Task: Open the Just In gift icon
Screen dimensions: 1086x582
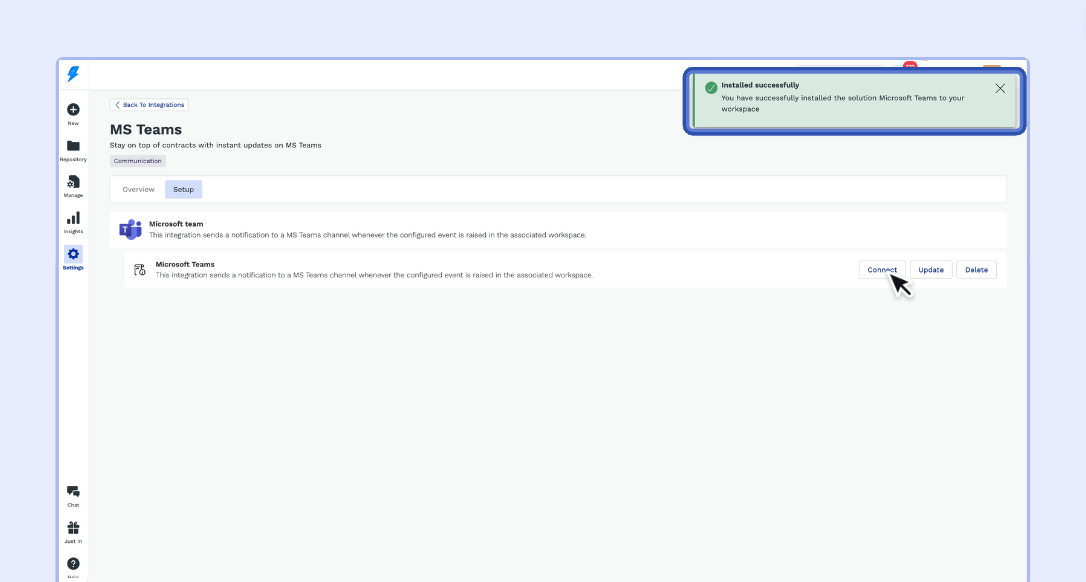Action: pyautogui.click(x=73, y=528)
